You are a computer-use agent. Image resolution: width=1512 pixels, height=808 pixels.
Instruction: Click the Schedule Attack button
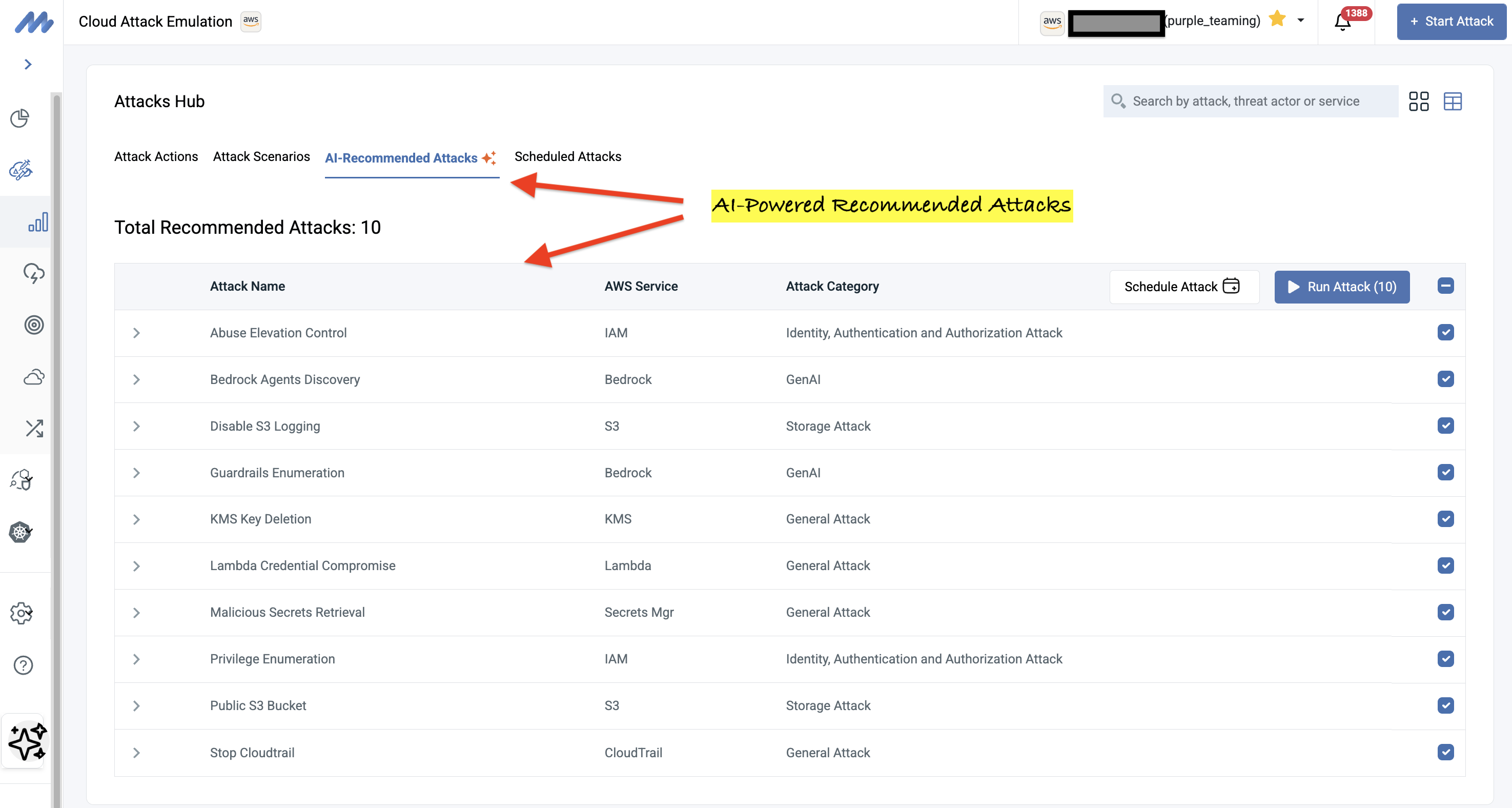point(1183,287)
